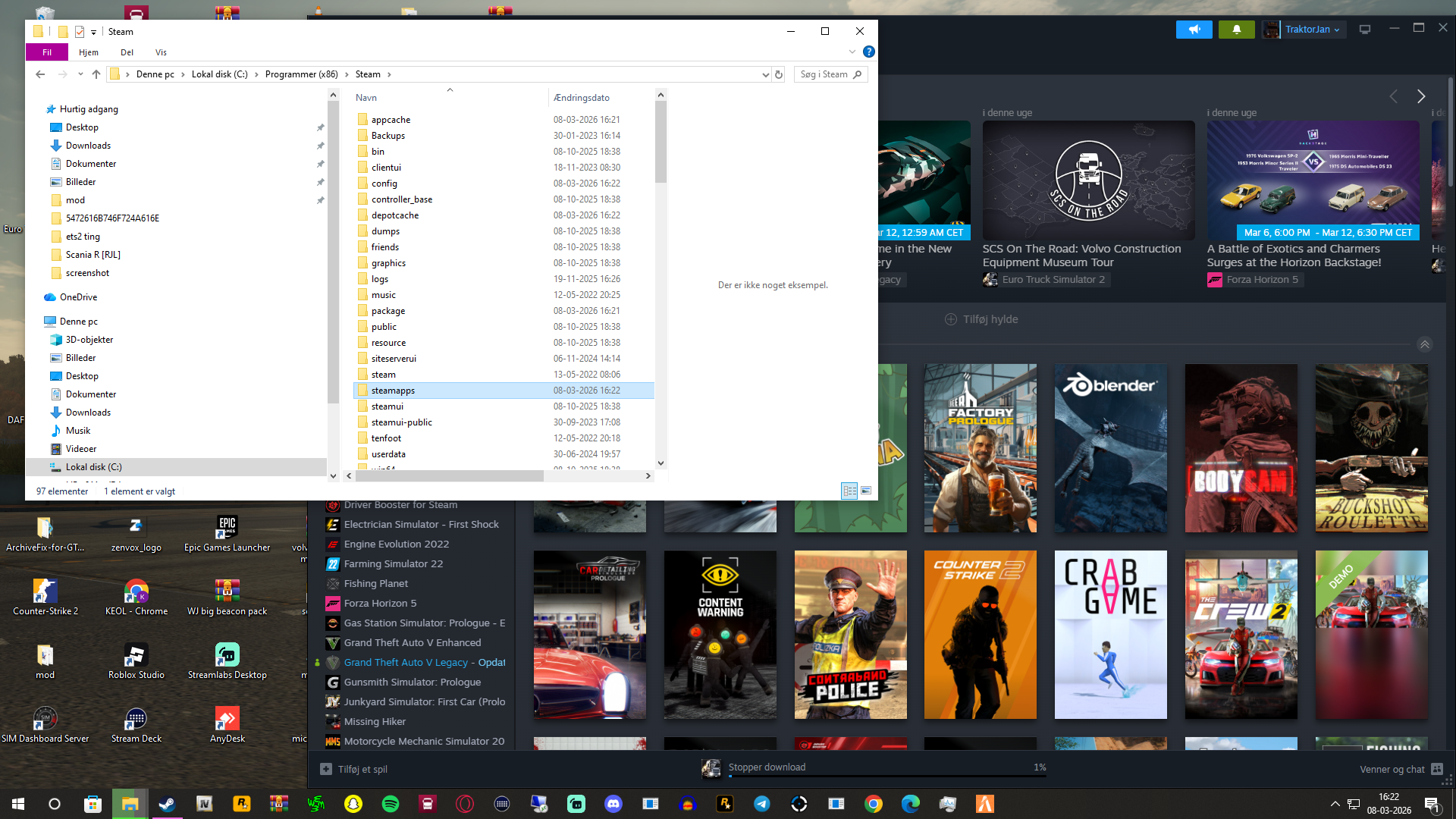Open Spotify from the taskbar
The height and width of the screenshot is (819, 1456).
(391, 804)
